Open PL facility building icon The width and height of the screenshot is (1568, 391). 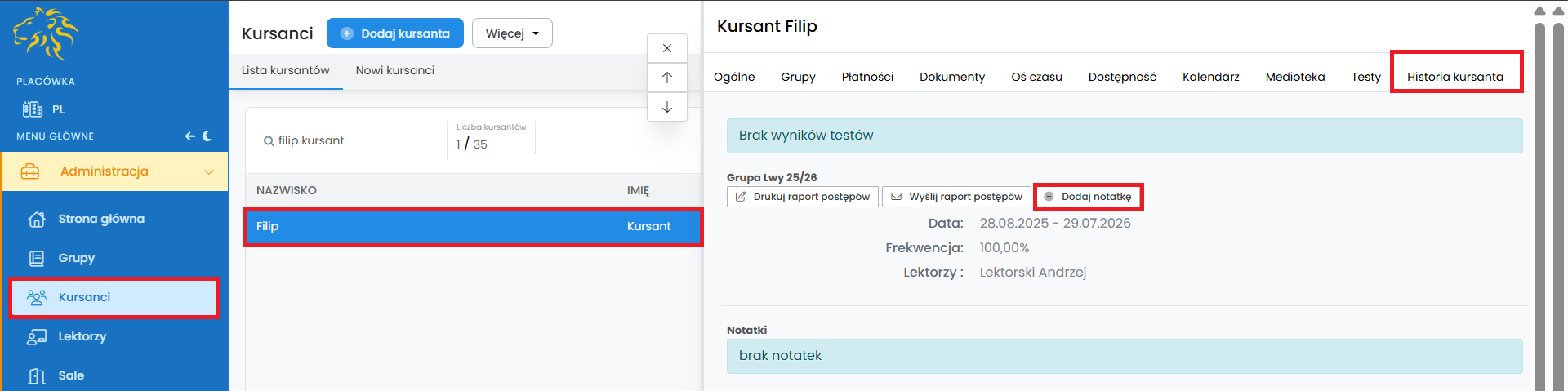click(33, 109)
